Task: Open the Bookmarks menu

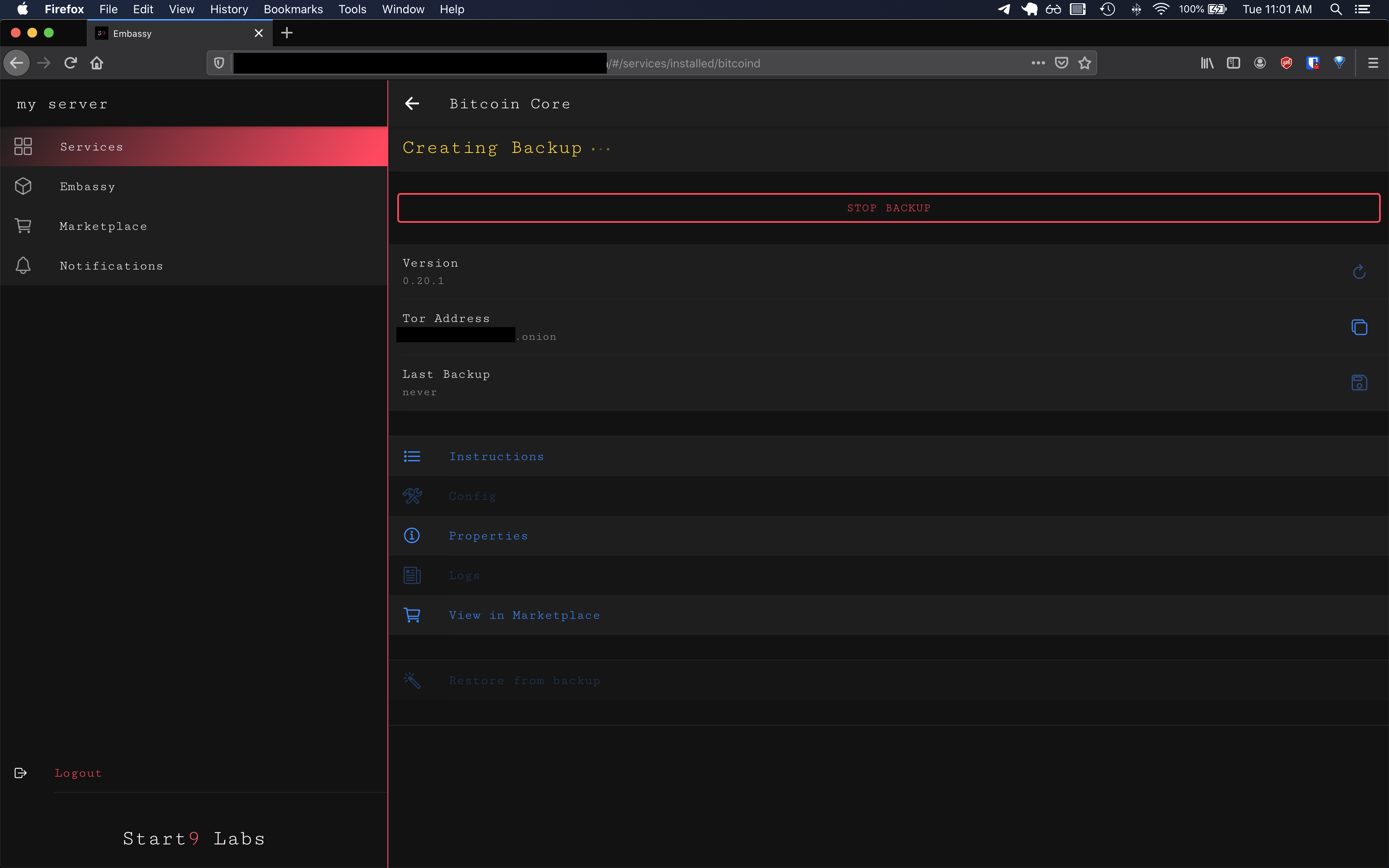Action: [293, 9]
